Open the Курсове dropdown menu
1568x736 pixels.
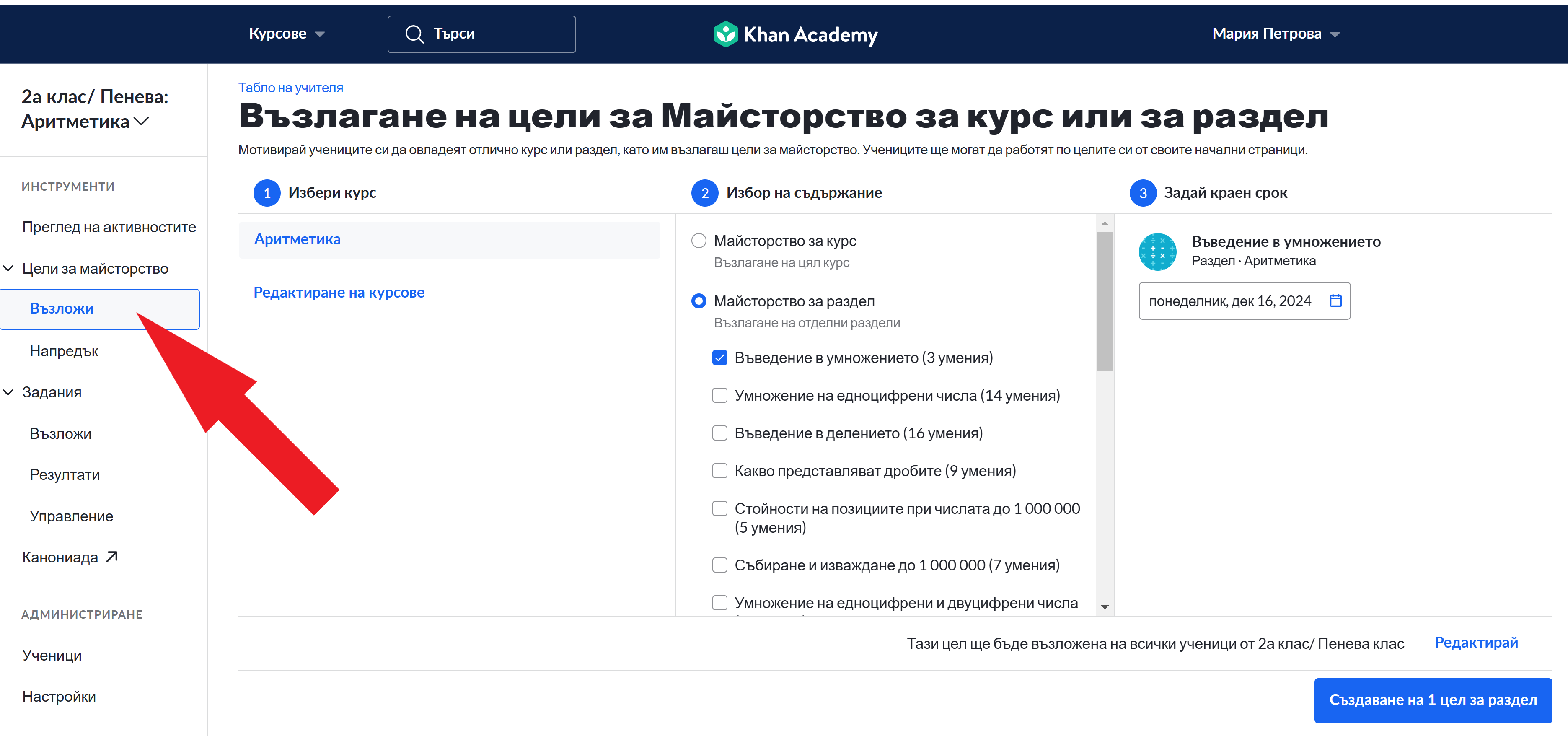click(286, 34)
